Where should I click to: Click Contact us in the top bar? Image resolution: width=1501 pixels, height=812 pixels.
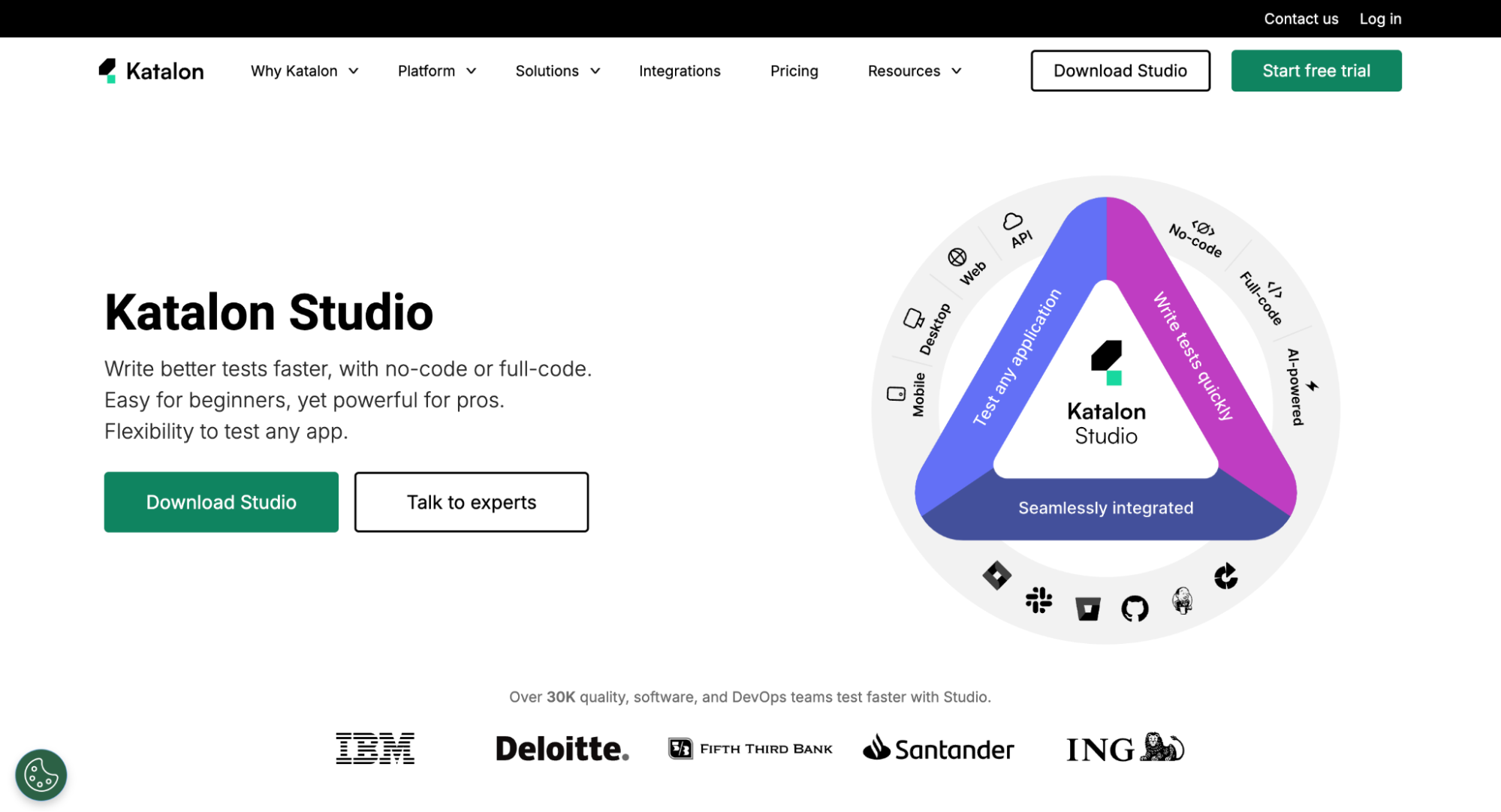point(1301,19)
